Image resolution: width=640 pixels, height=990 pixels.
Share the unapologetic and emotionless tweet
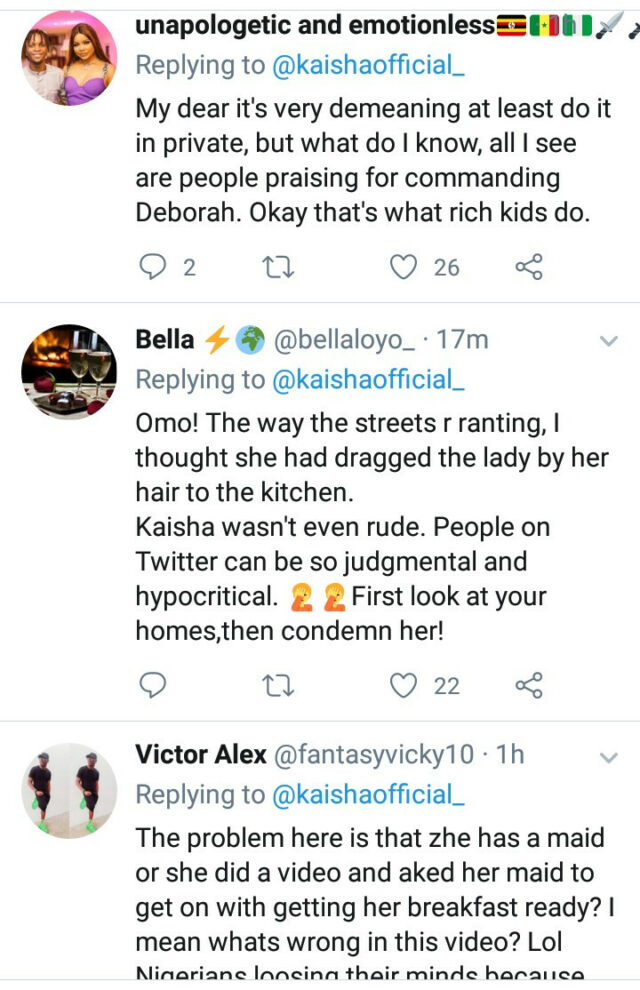[528, 267]
